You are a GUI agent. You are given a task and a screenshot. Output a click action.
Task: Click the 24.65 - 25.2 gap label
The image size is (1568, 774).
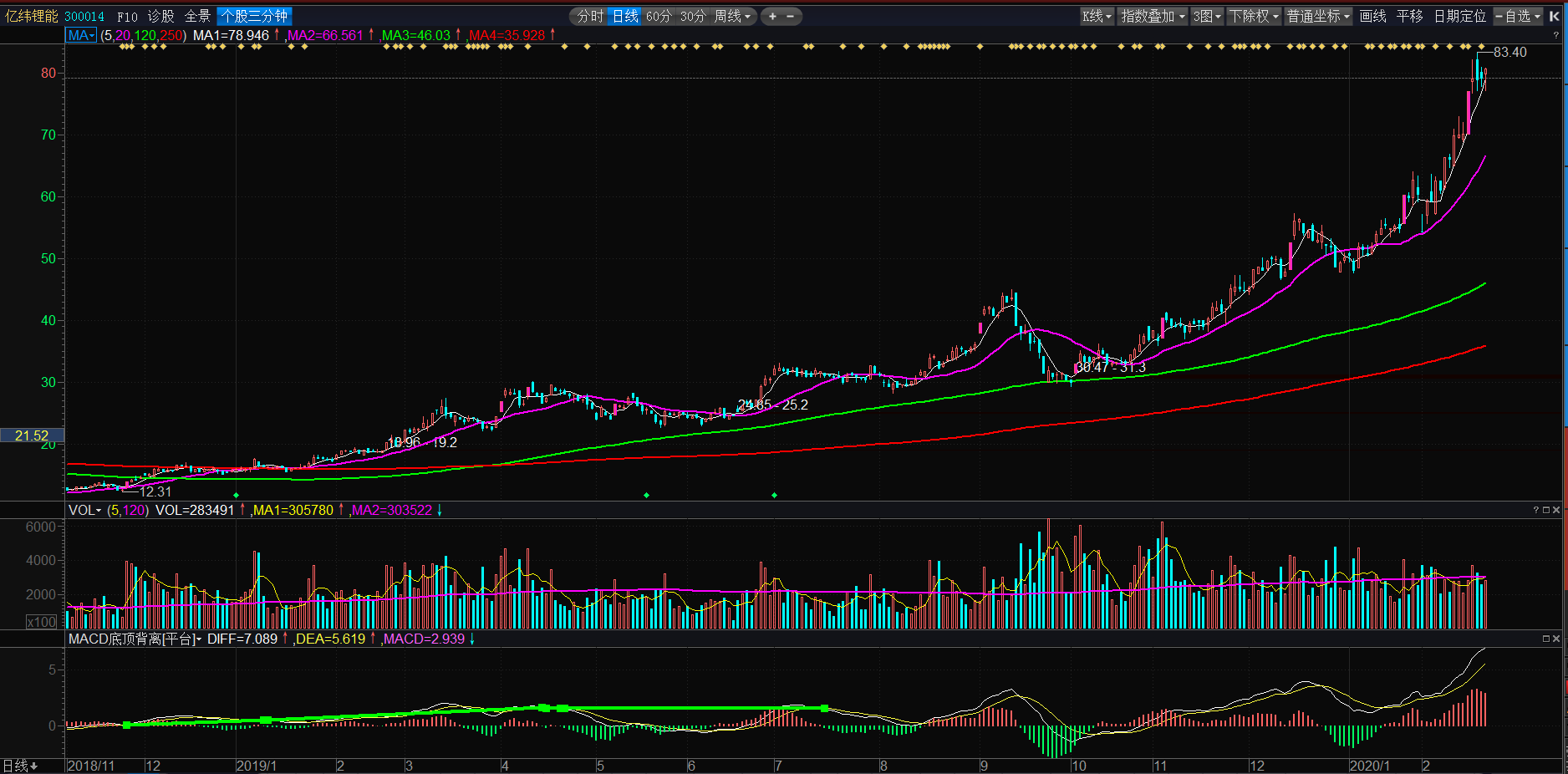click(x=773, y=405)
